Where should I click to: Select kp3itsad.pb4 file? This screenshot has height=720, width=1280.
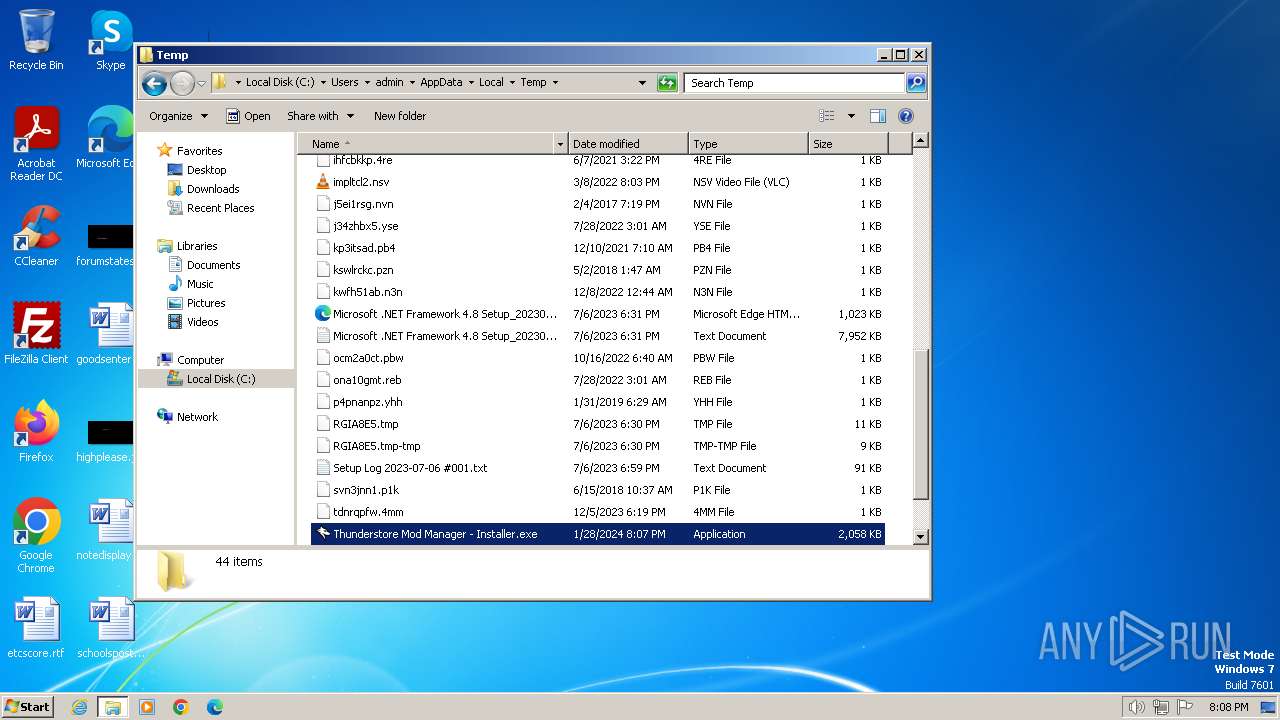point(597,248)
